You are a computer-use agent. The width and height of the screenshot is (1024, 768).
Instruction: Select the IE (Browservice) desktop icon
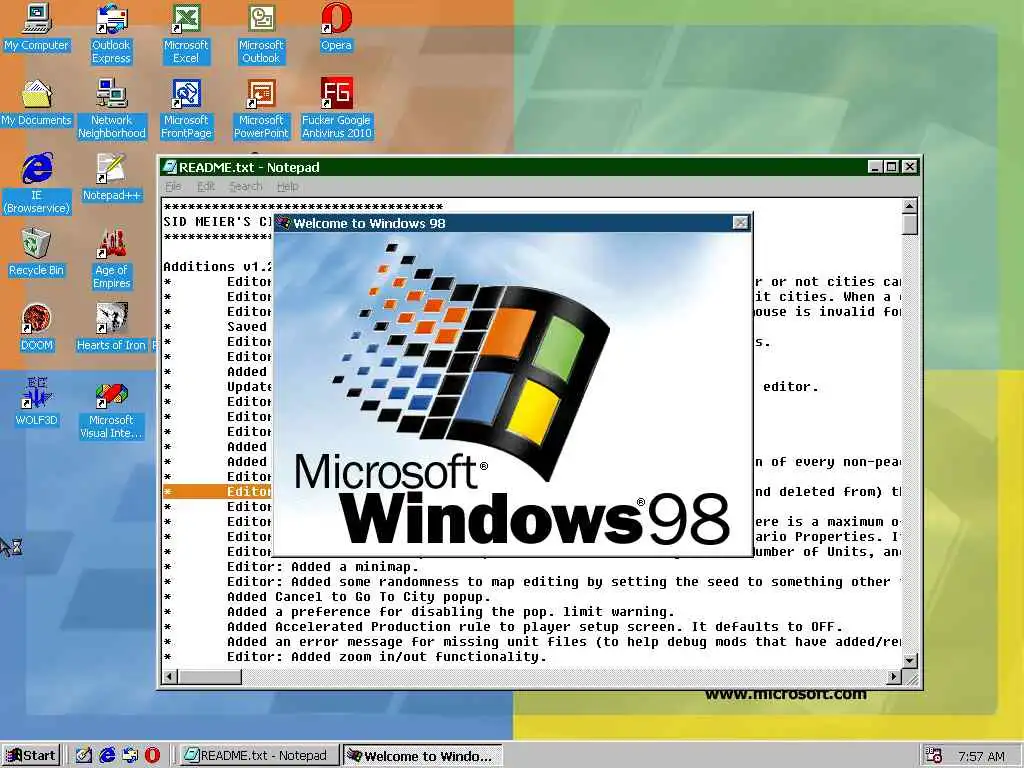(x=37, y=184)
